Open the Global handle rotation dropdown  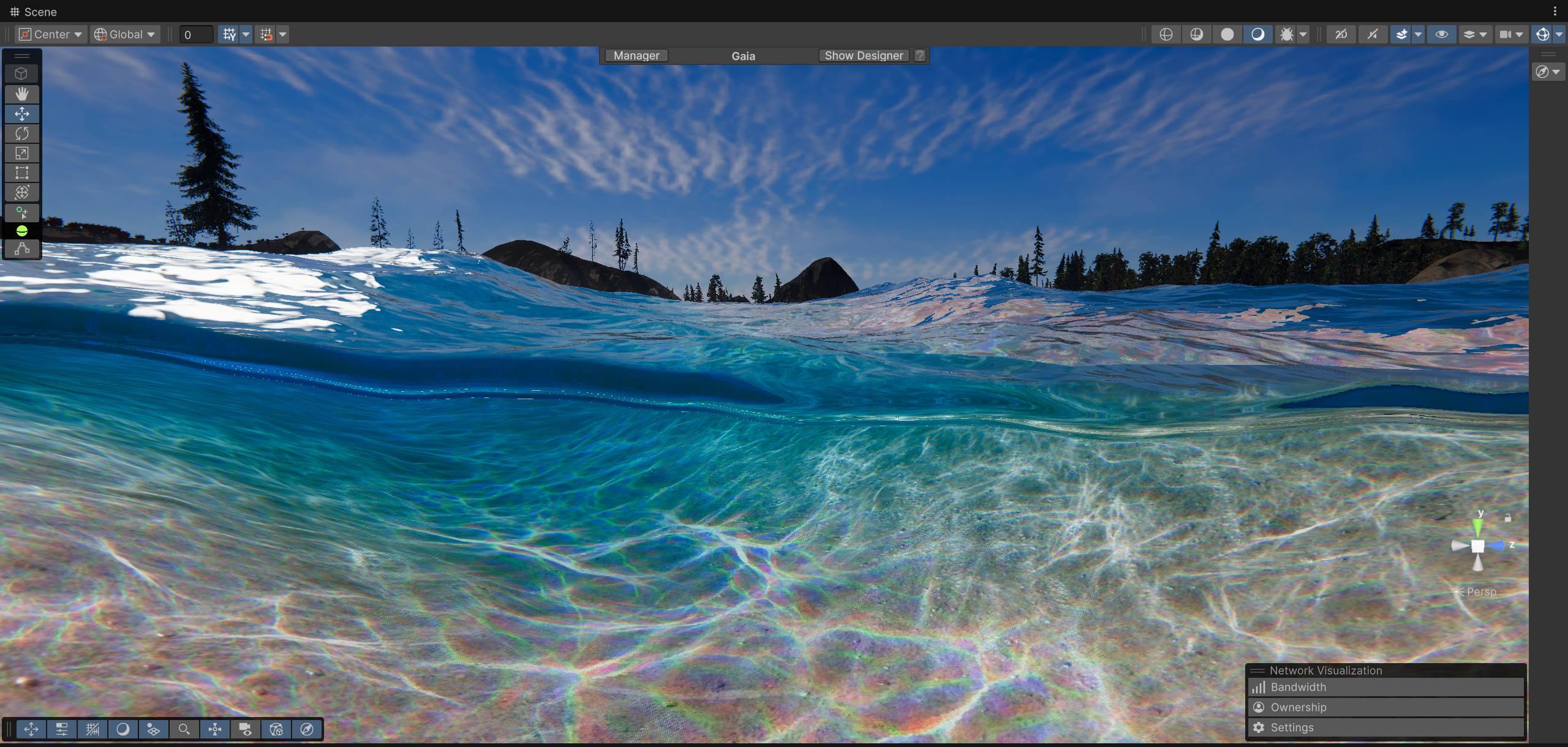point(125,34)
